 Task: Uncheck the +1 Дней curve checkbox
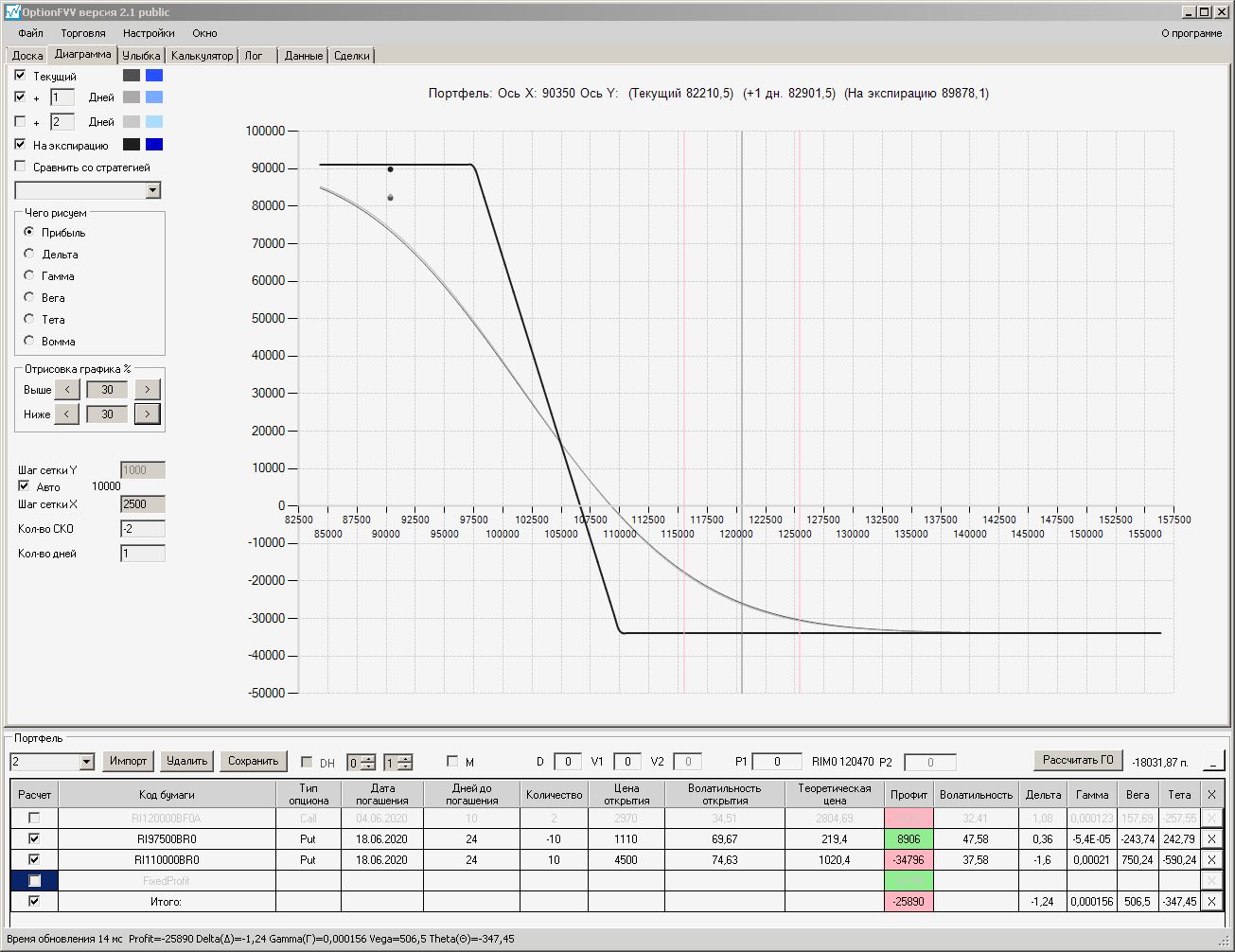[x=20, y=97]
